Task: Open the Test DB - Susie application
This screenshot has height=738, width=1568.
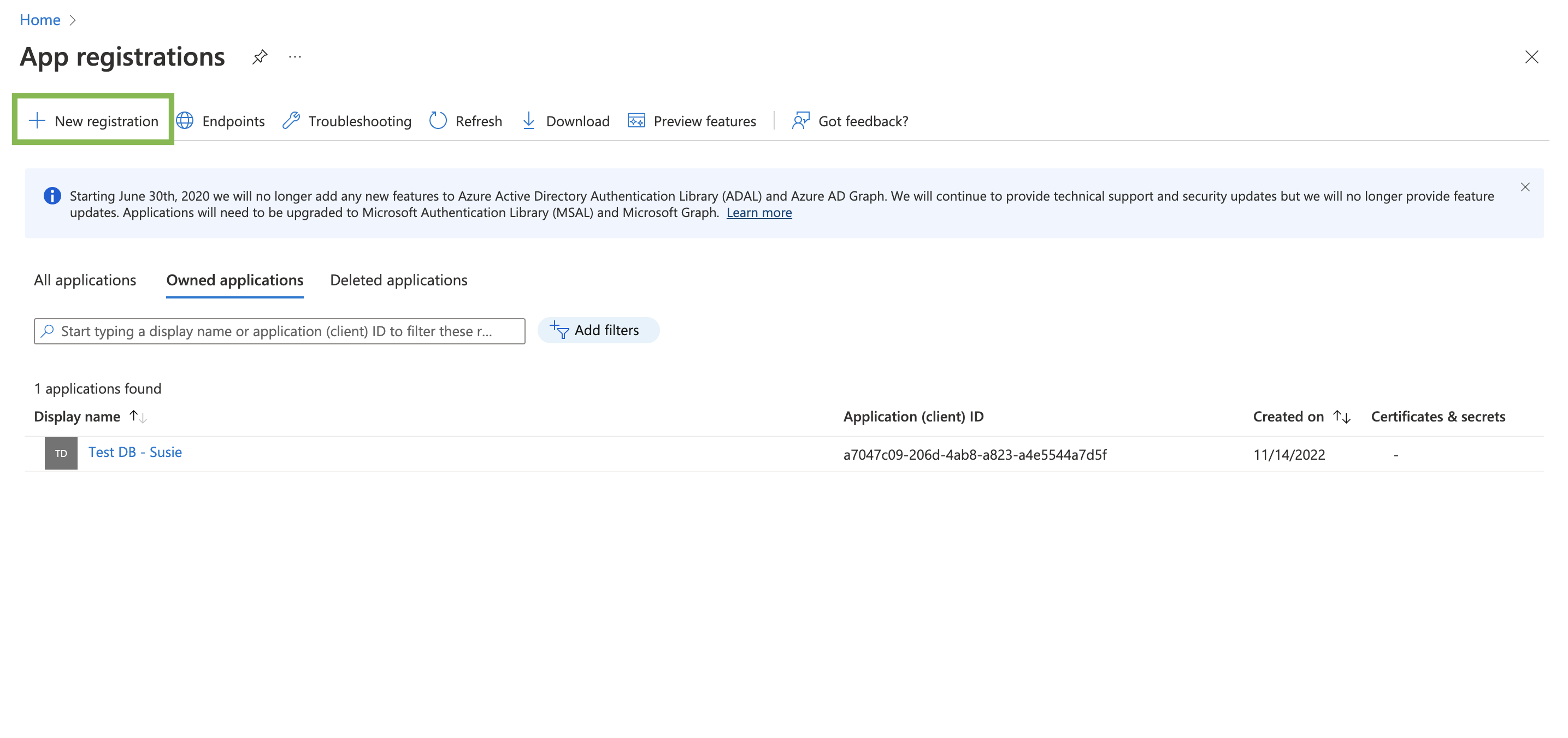Action: pos(135,452)
